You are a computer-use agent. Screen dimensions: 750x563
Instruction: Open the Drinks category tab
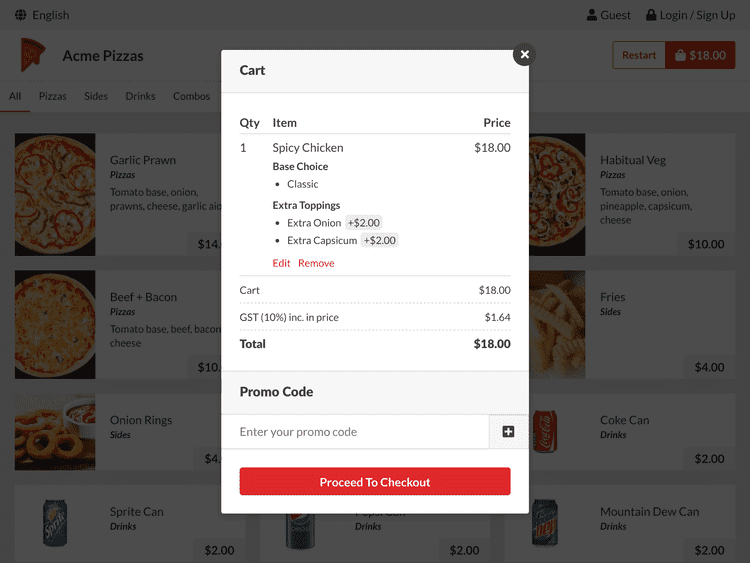click(x=140, y=96)
